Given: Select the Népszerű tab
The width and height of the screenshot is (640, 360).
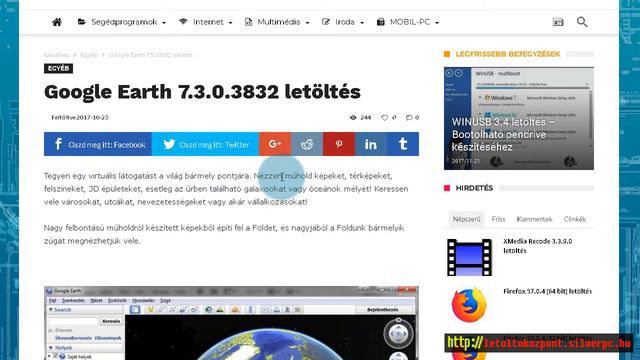Looking at the screenshot, I should click(x=466, y=219).
